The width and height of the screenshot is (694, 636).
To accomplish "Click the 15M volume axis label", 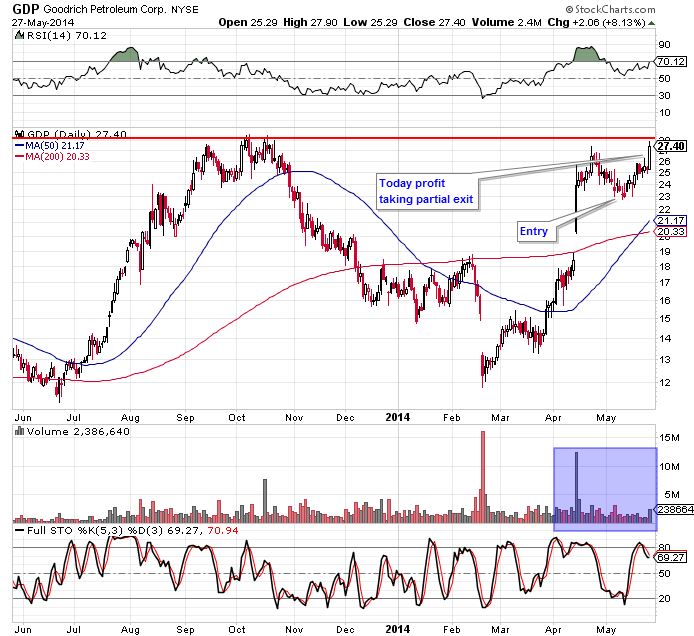I will pyautogui.click(x=669, y=438).
